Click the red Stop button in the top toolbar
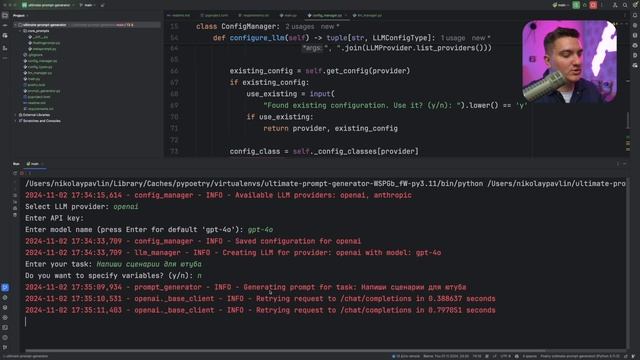Viewport: 640px width, 360px height. click(x=593, y=5)
